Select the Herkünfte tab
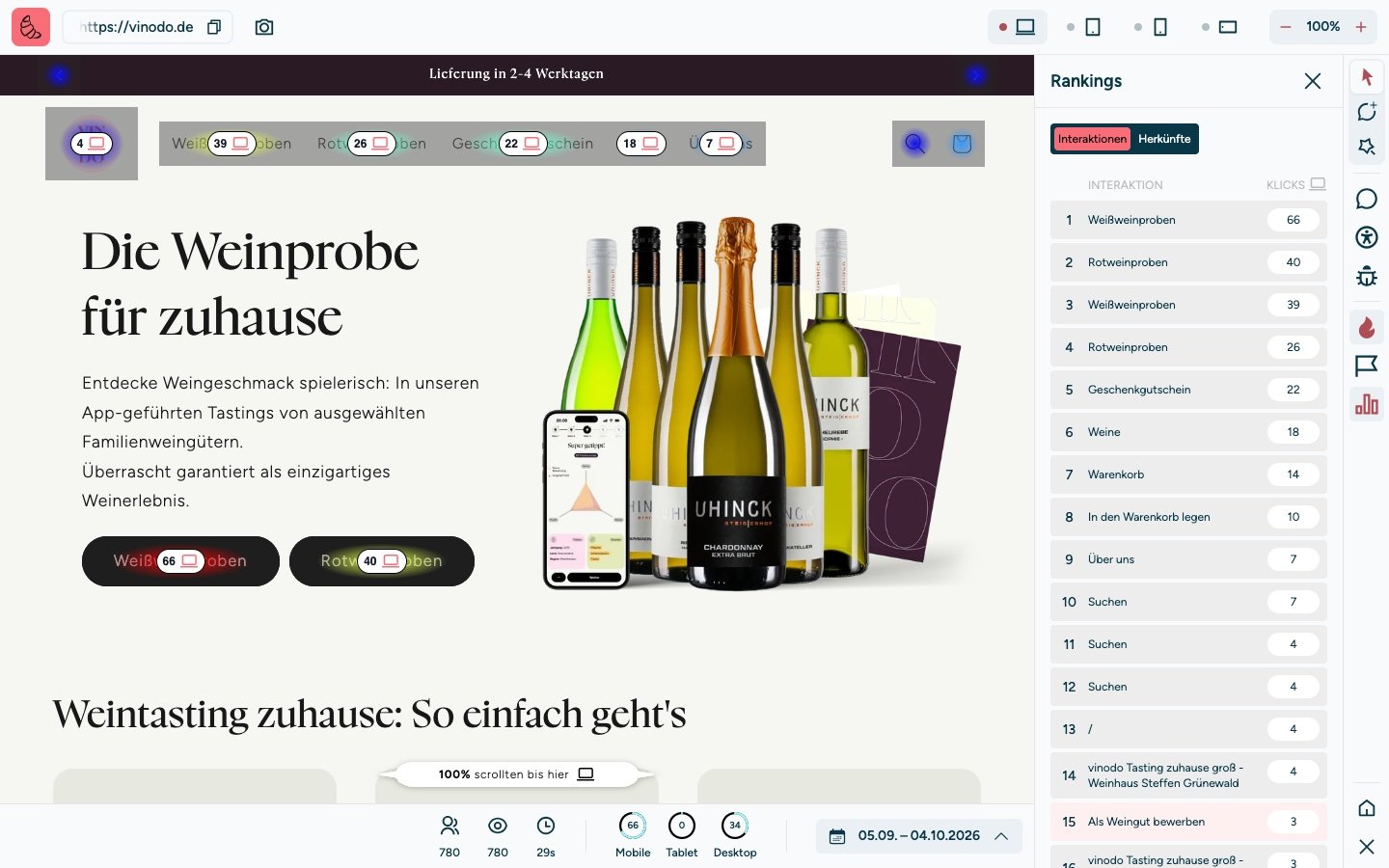The width and height of the screenshot is (1389, 868). click(x=1164, y=139)
